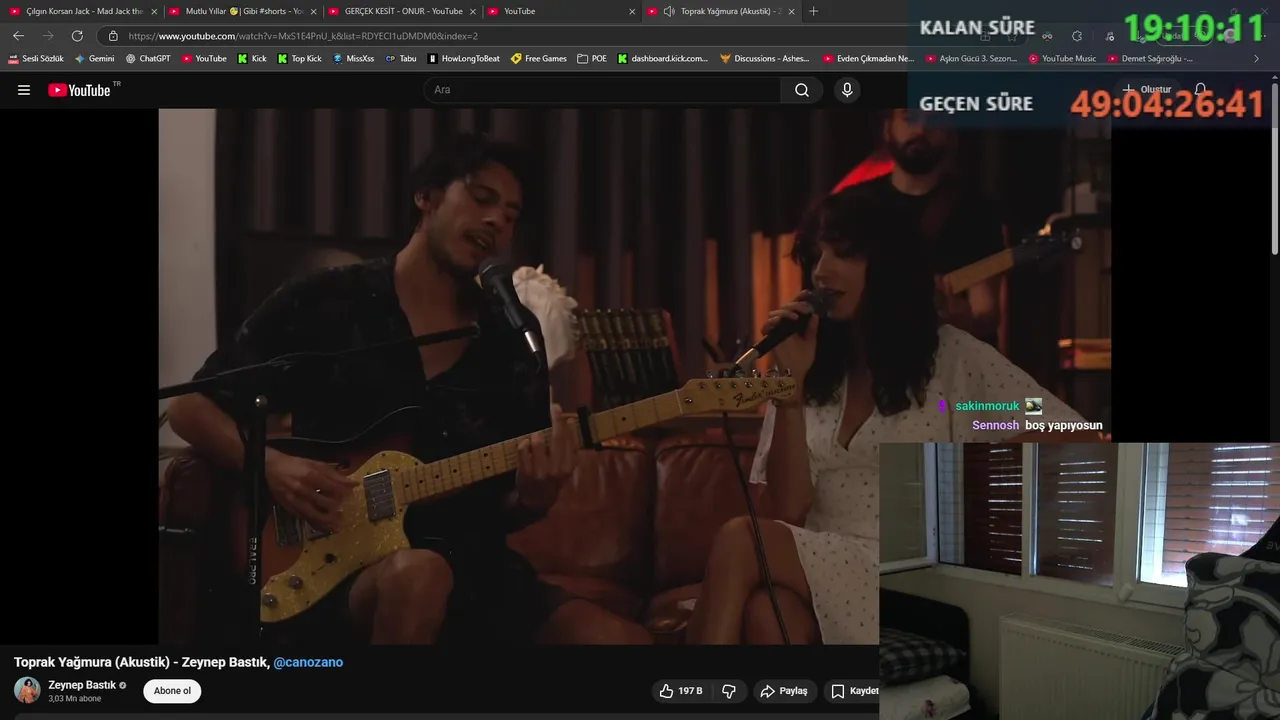Start voice search with the microphone icon
The height and width of the screenshot is (720, 1280).
847,90
